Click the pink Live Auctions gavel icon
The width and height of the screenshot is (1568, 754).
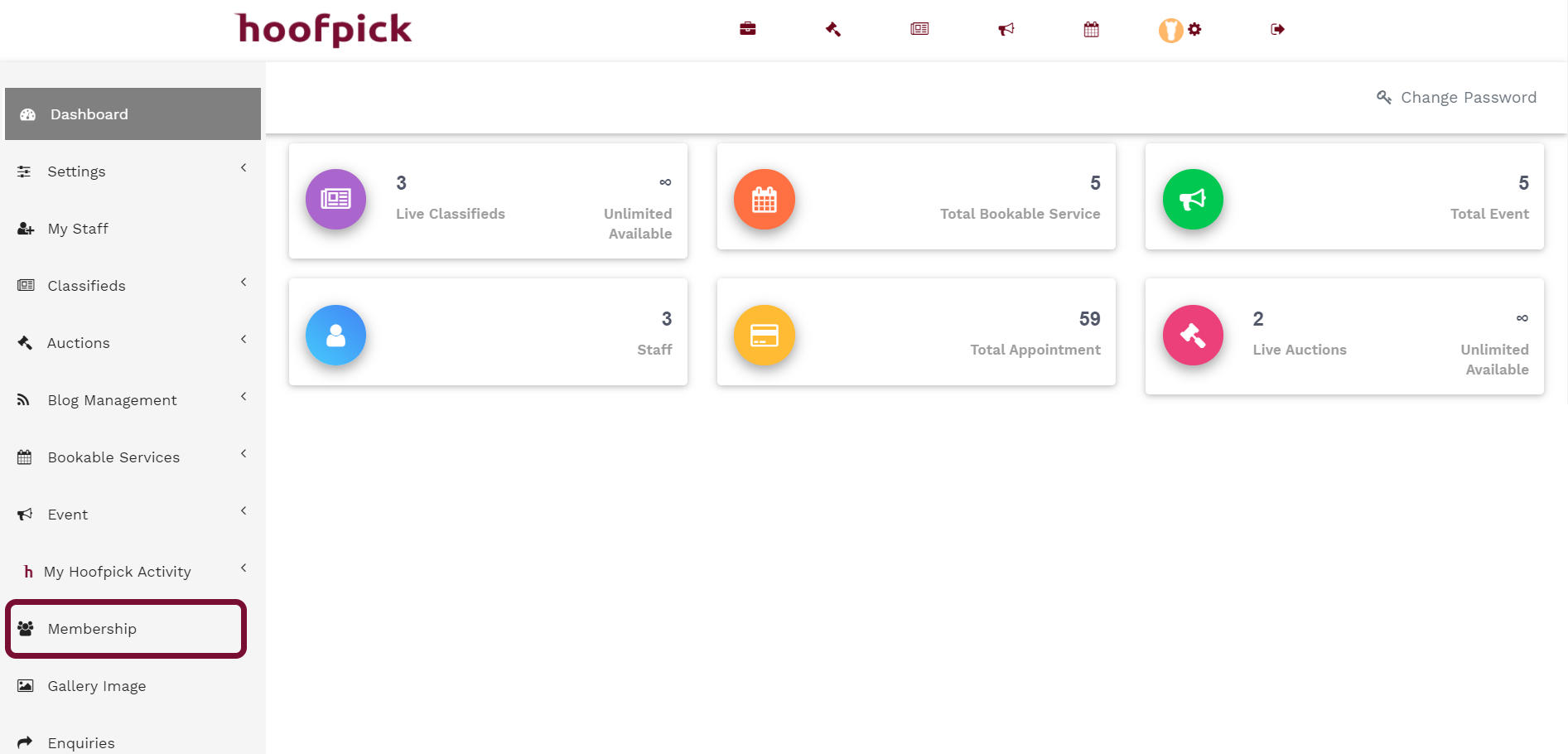pyautogui.click(x=1193, y=335)
